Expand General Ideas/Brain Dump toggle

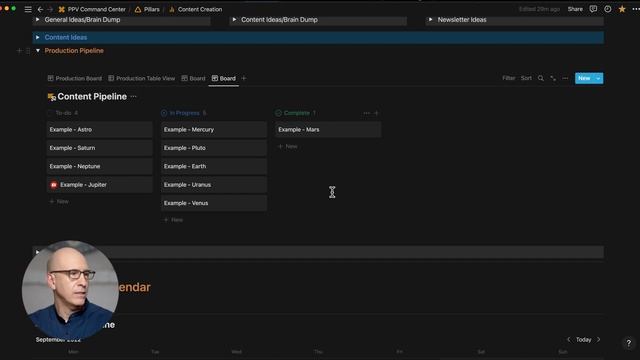(x=38, y=20)
